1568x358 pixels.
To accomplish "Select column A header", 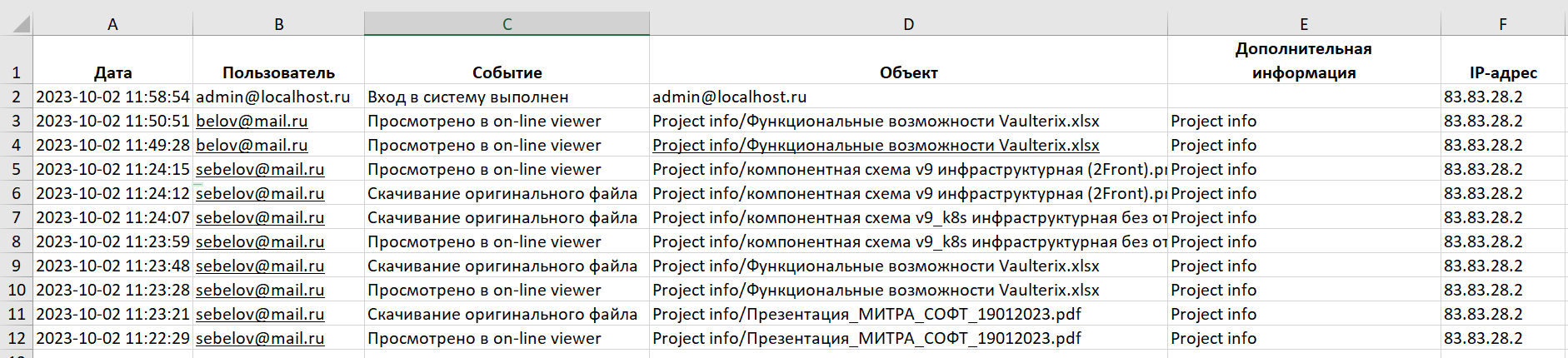I will pyautogui.click(x=112, y=24).
